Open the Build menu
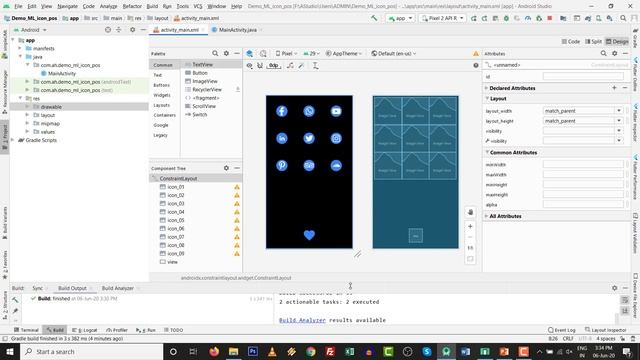The width and height of the screenshot is (640, 360). 152,6
